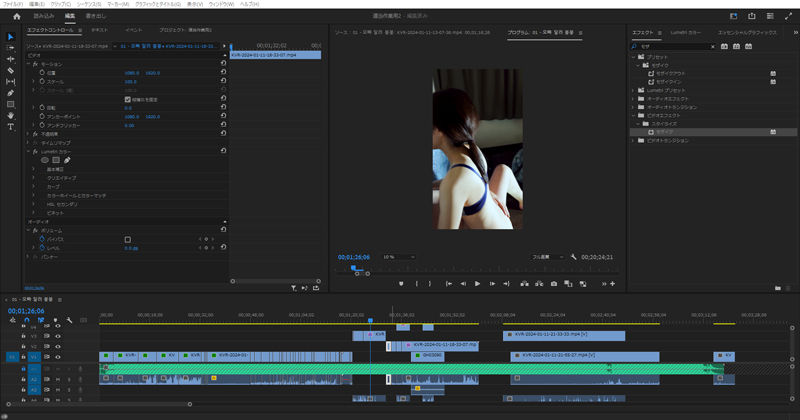Click the Export Frame camera icon

[x=554, y=284]
